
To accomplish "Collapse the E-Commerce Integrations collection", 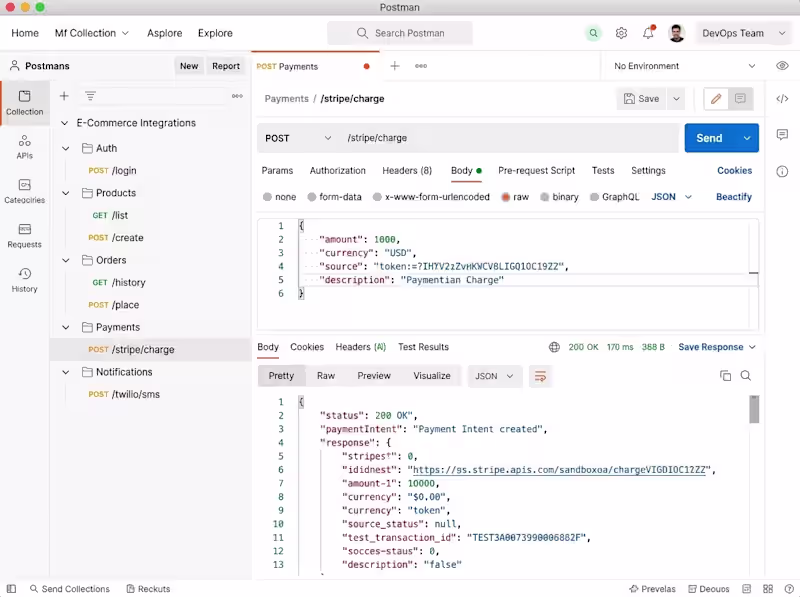I will point(65,123).
